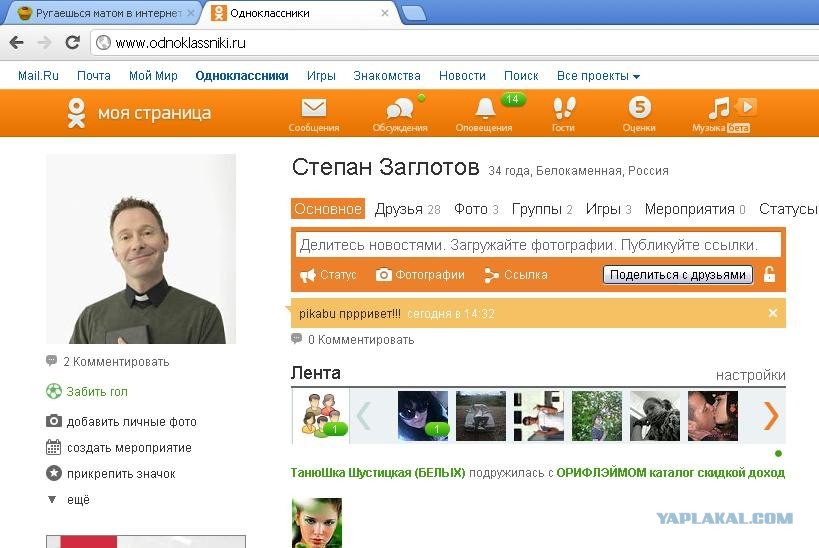Select the Статус megaphone option
This screenshot has width=819, height=548.
coord(328,275)
